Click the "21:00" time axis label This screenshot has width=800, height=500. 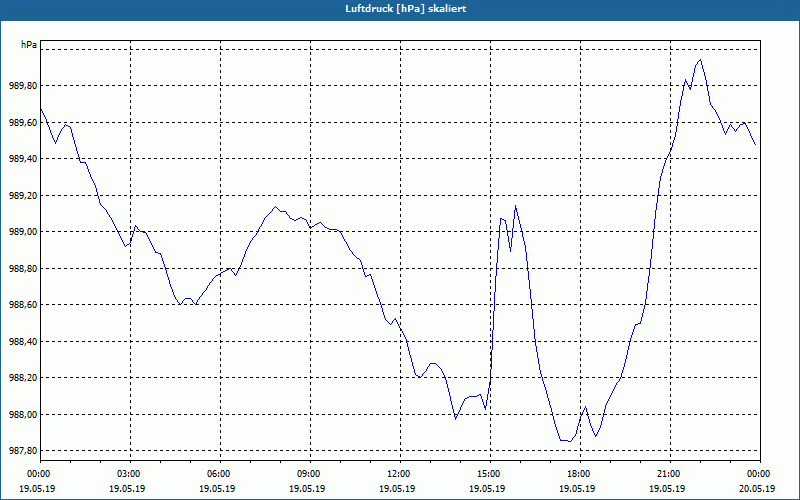(667, 474)
